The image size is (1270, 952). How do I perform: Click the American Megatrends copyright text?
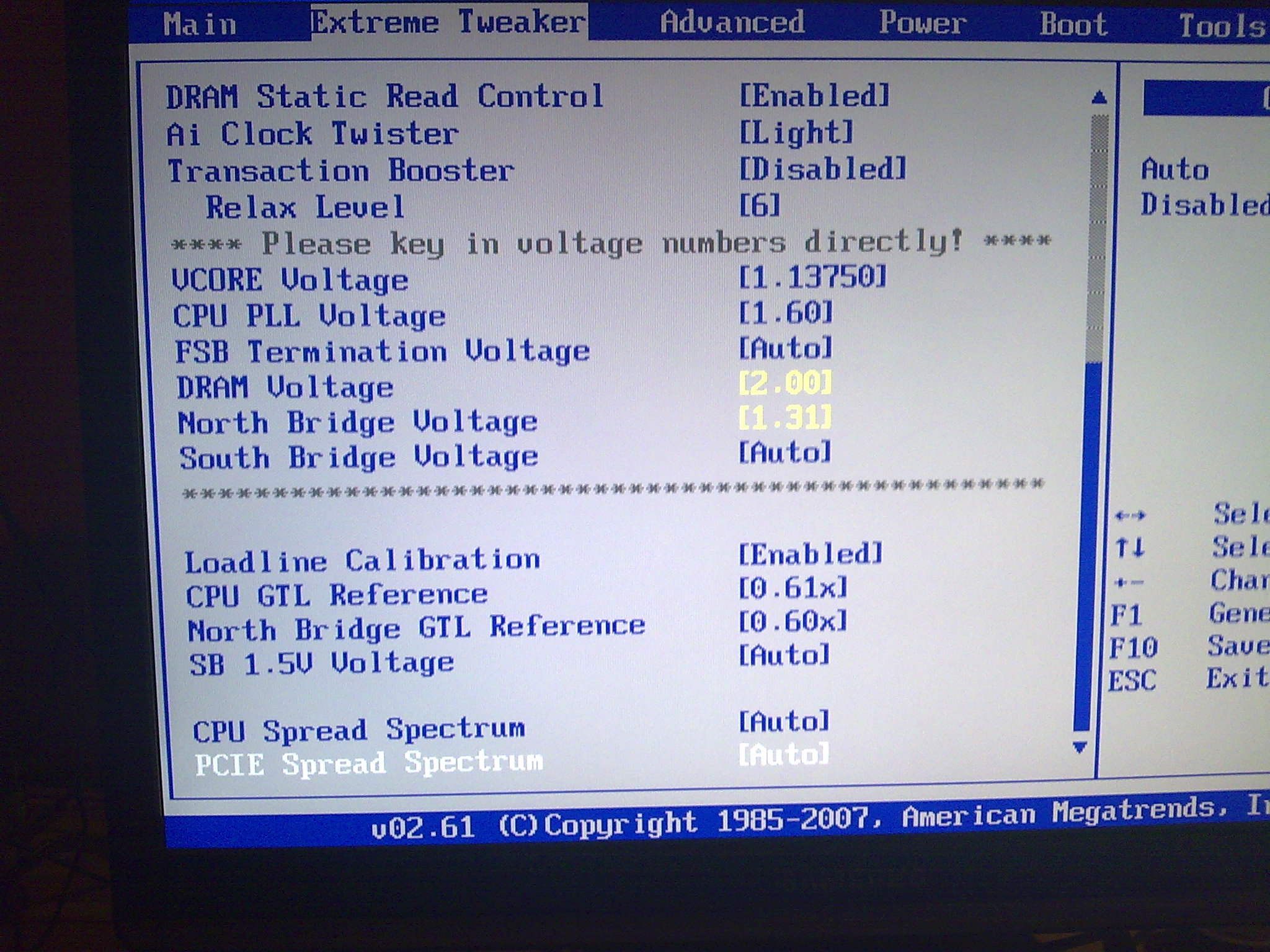[x=820, y=819]
